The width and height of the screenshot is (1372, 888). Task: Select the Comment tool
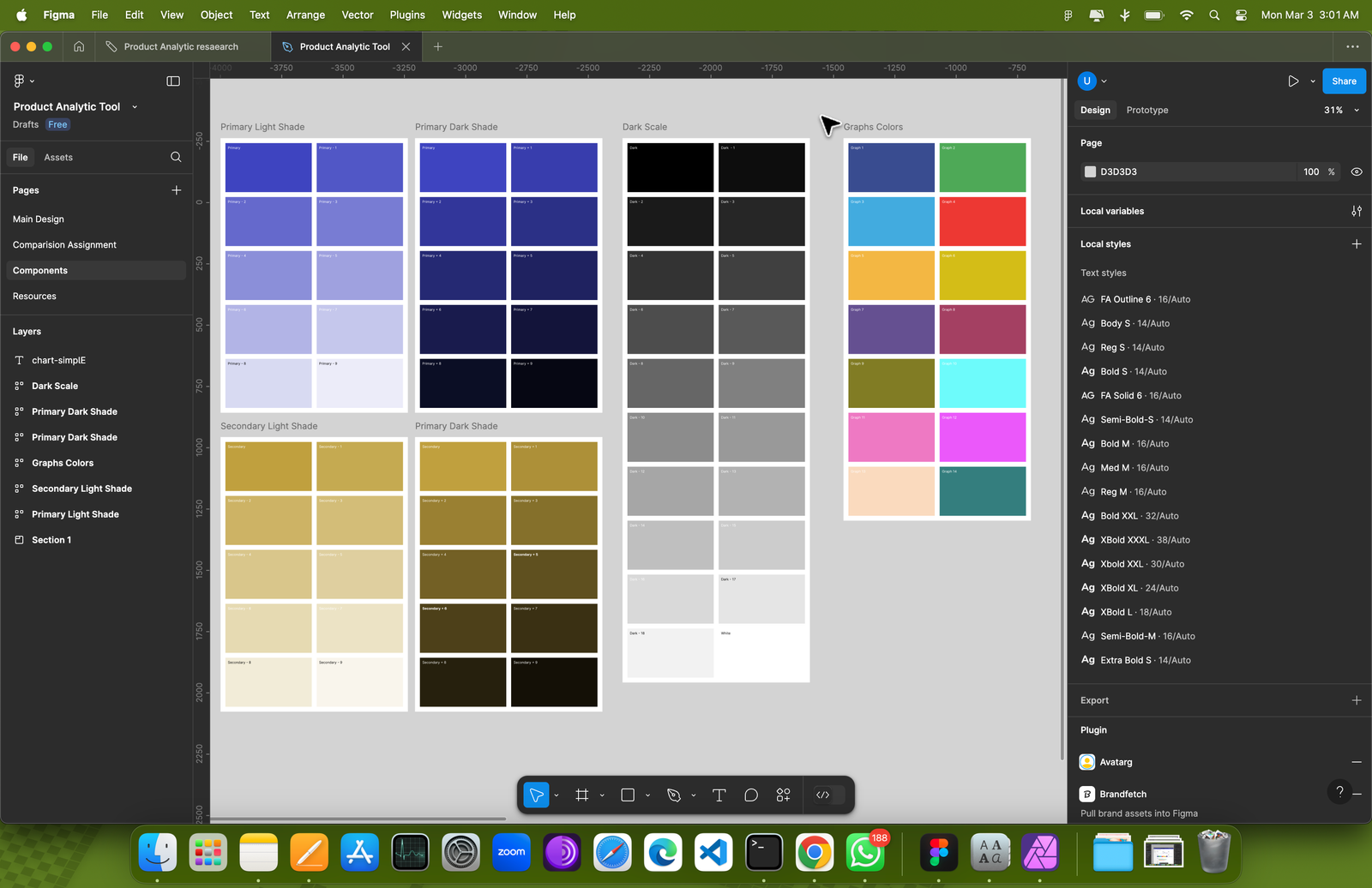[x=751, y=795]
